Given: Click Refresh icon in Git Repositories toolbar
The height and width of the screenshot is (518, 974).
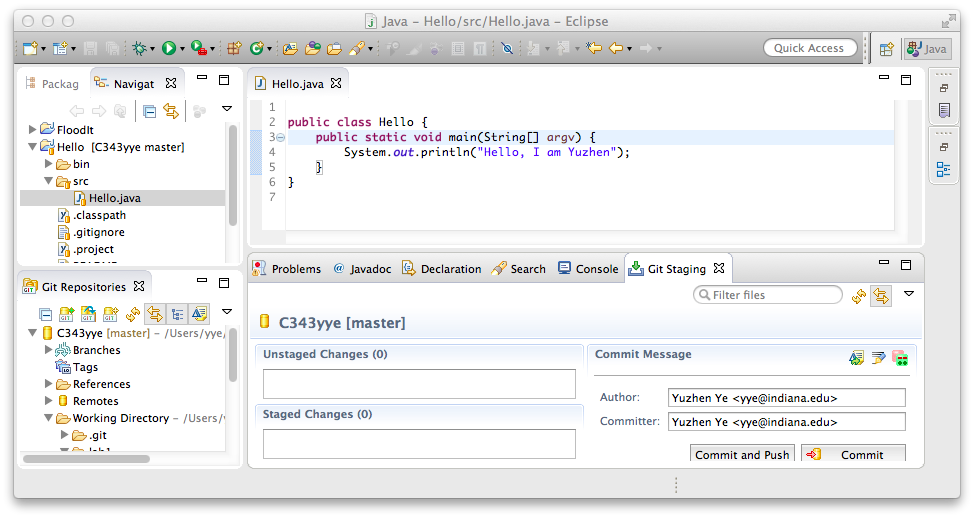Looking at the screenshot, I should (x=133, y=314).
